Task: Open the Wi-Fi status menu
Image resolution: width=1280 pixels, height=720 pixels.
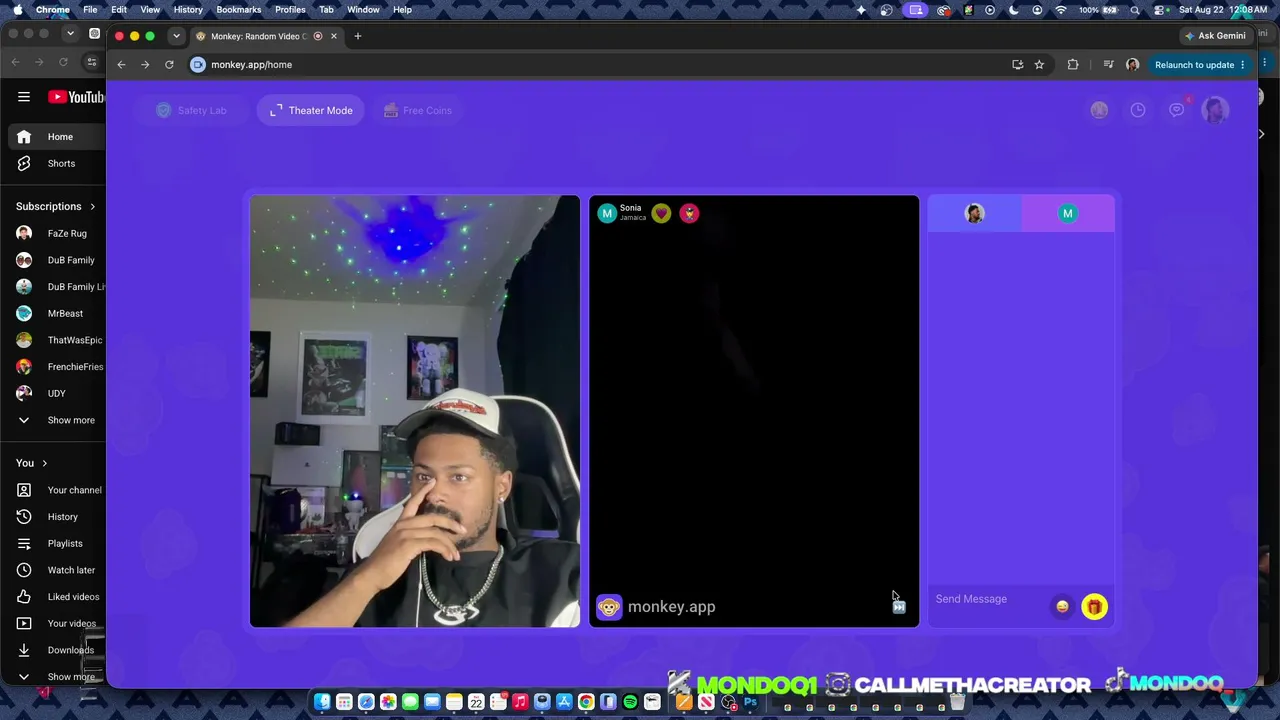Action: [x=1061, y=10]
